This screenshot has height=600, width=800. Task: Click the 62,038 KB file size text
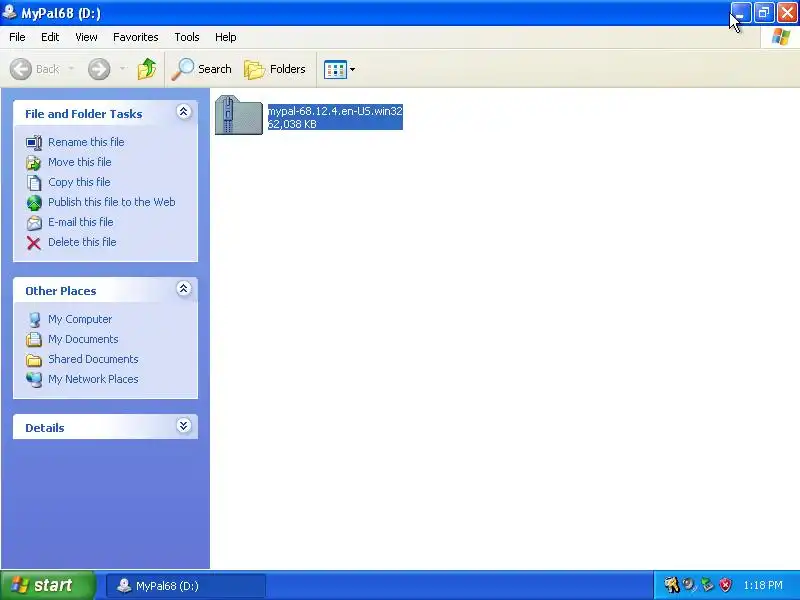[x=292, y=124]
